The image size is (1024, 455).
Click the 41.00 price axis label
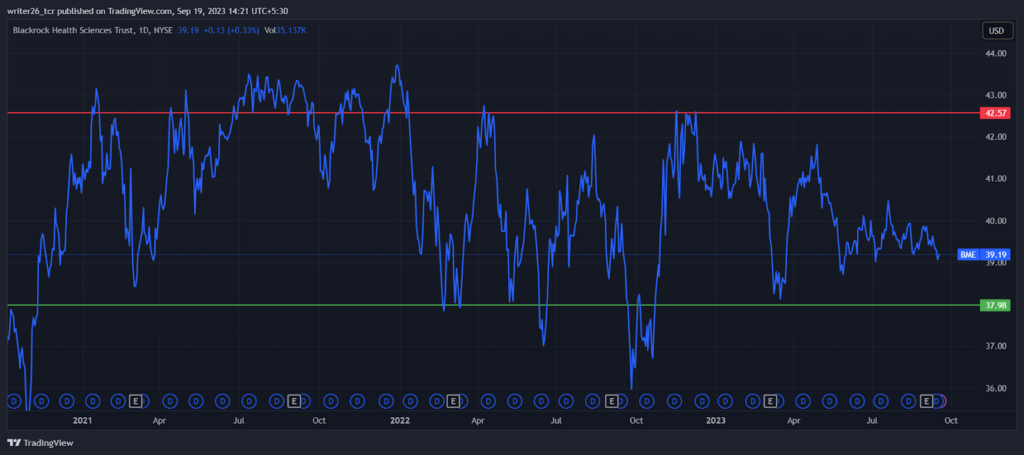[x=995, y=179]
